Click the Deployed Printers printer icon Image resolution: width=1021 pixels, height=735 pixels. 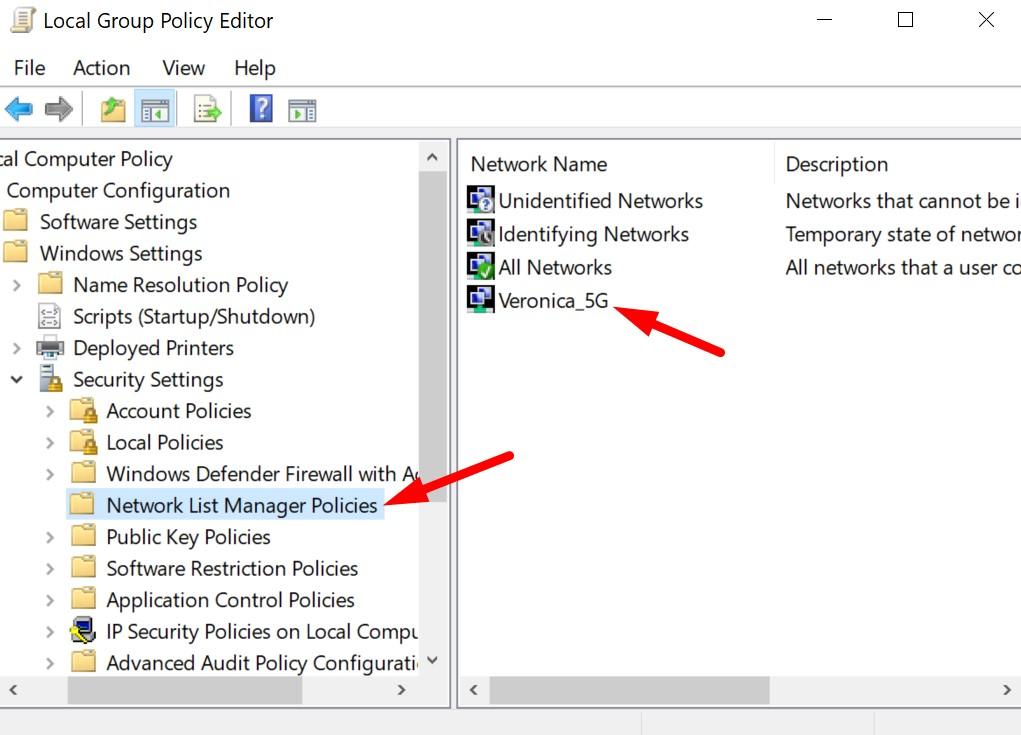50,348
